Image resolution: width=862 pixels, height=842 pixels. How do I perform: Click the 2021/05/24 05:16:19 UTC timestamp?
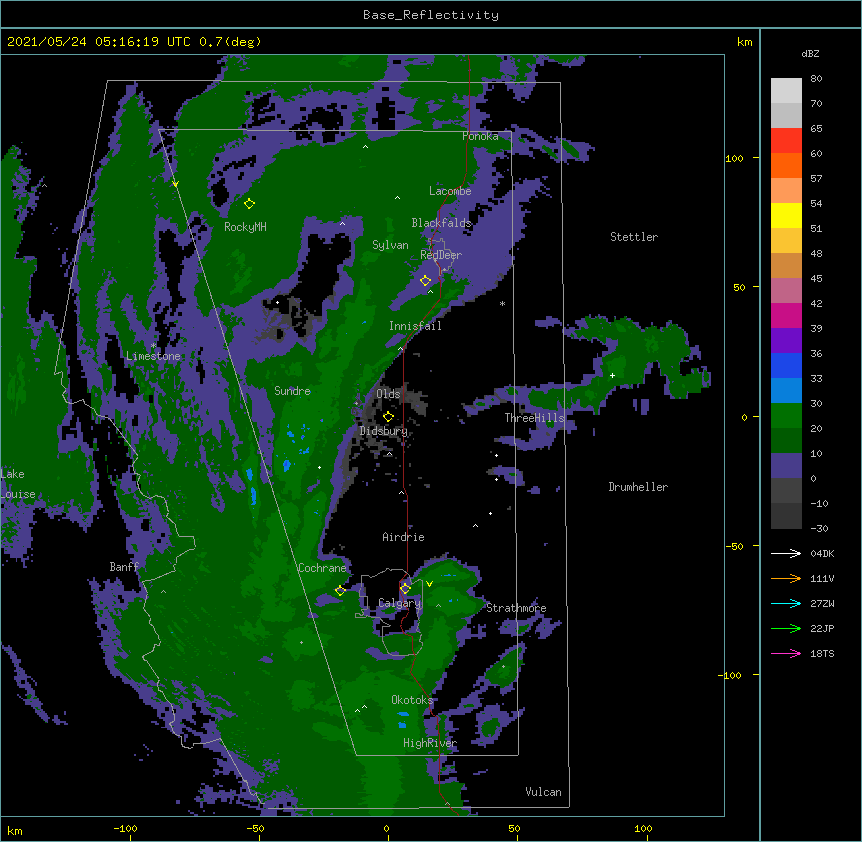pyautogui.click(x=99, y=42)
